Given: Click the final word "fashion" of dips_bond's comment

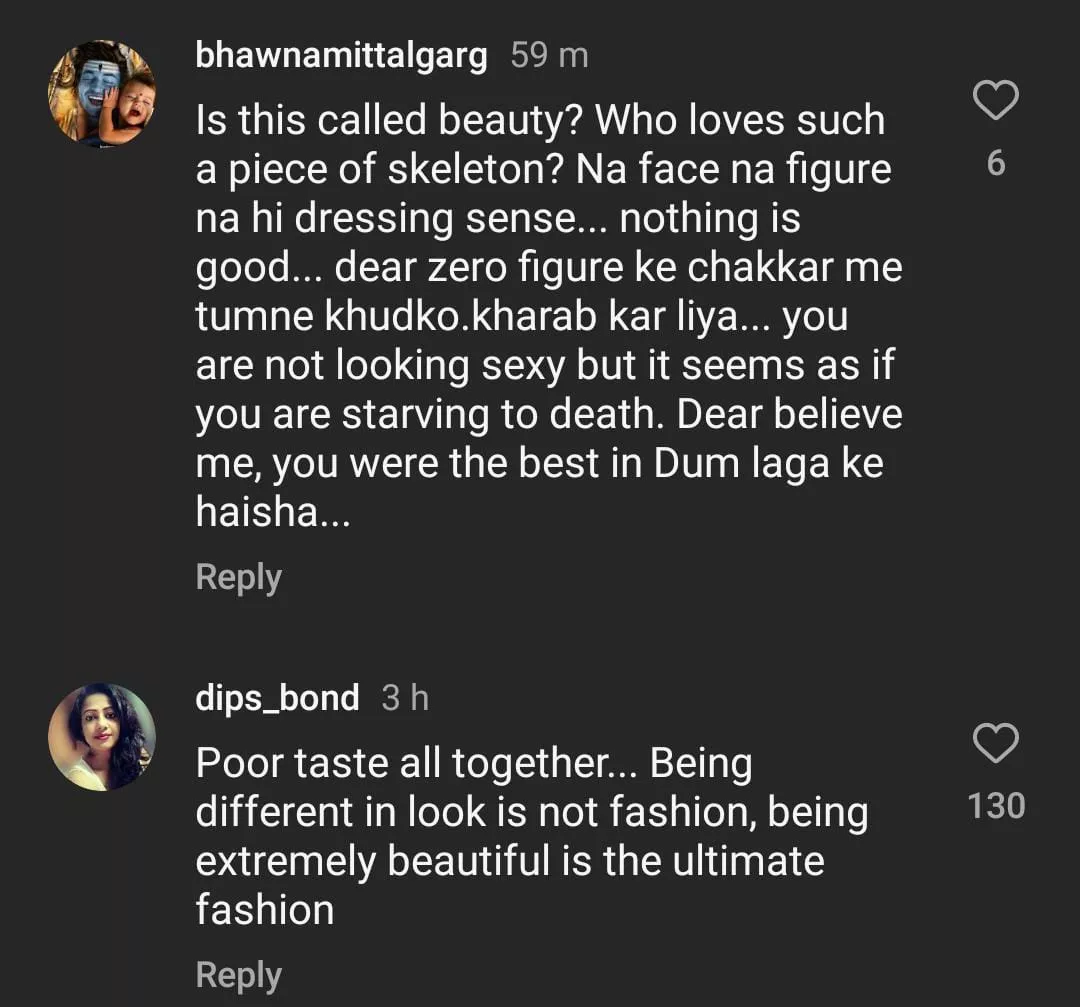Looking at the screenshot, I should pos(264,910).
